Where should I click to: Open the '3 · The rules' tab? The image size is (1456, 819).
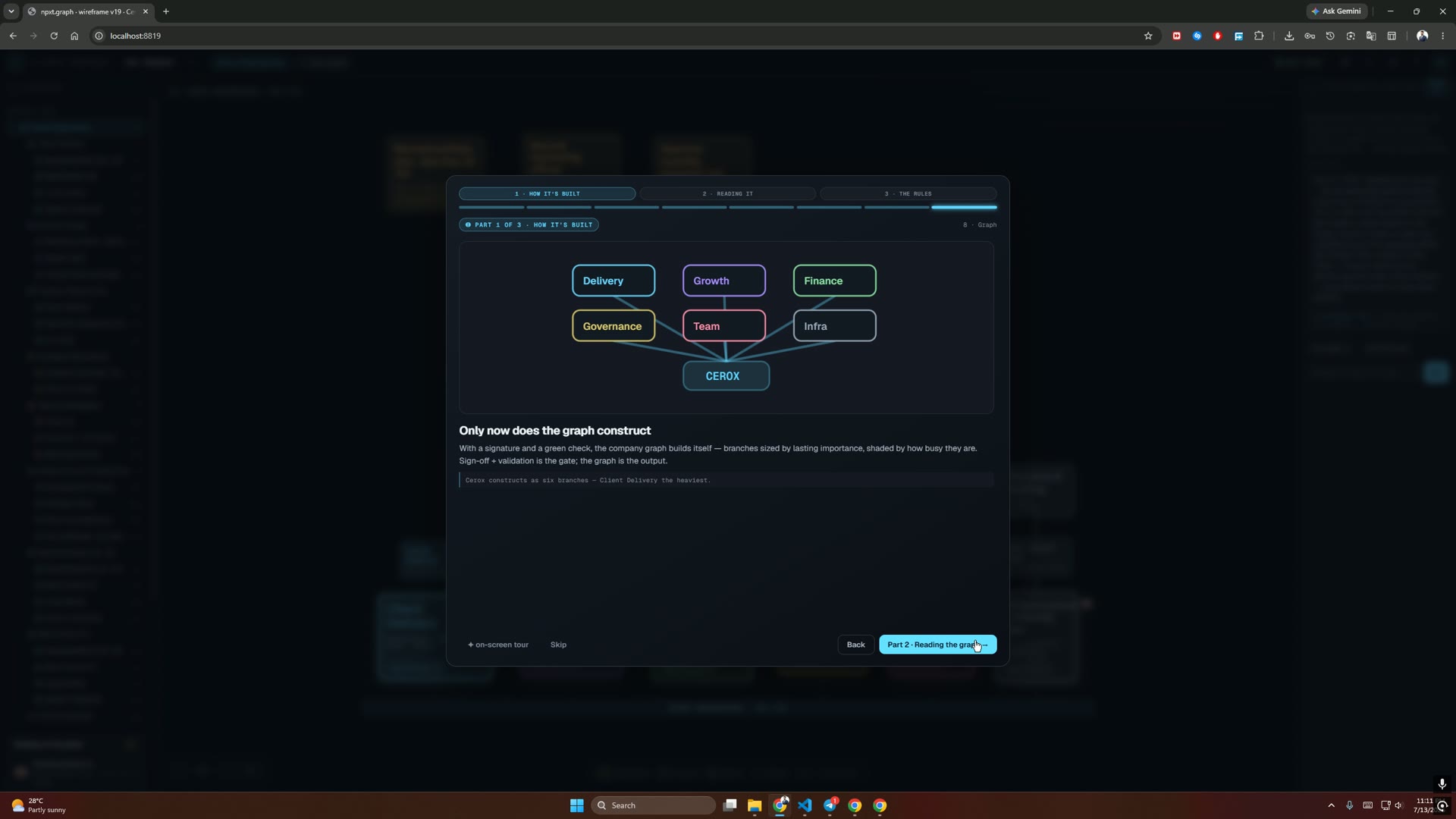point(908,193)
